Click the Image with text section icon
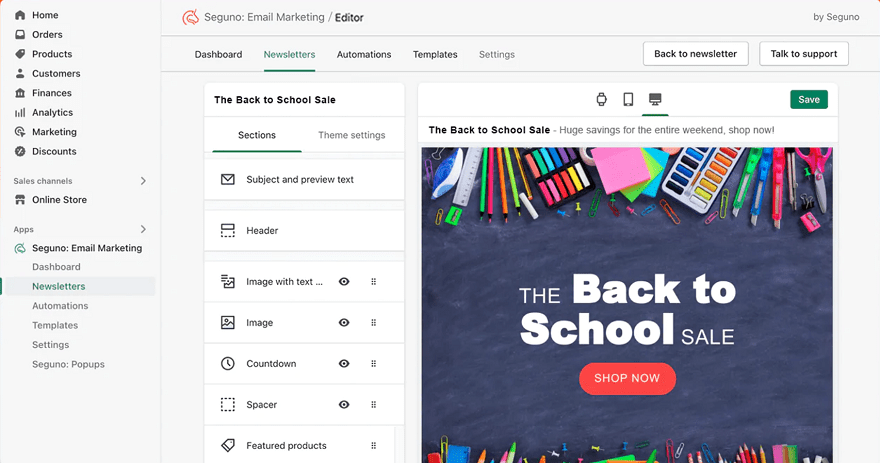 click(x=228, y=282)
